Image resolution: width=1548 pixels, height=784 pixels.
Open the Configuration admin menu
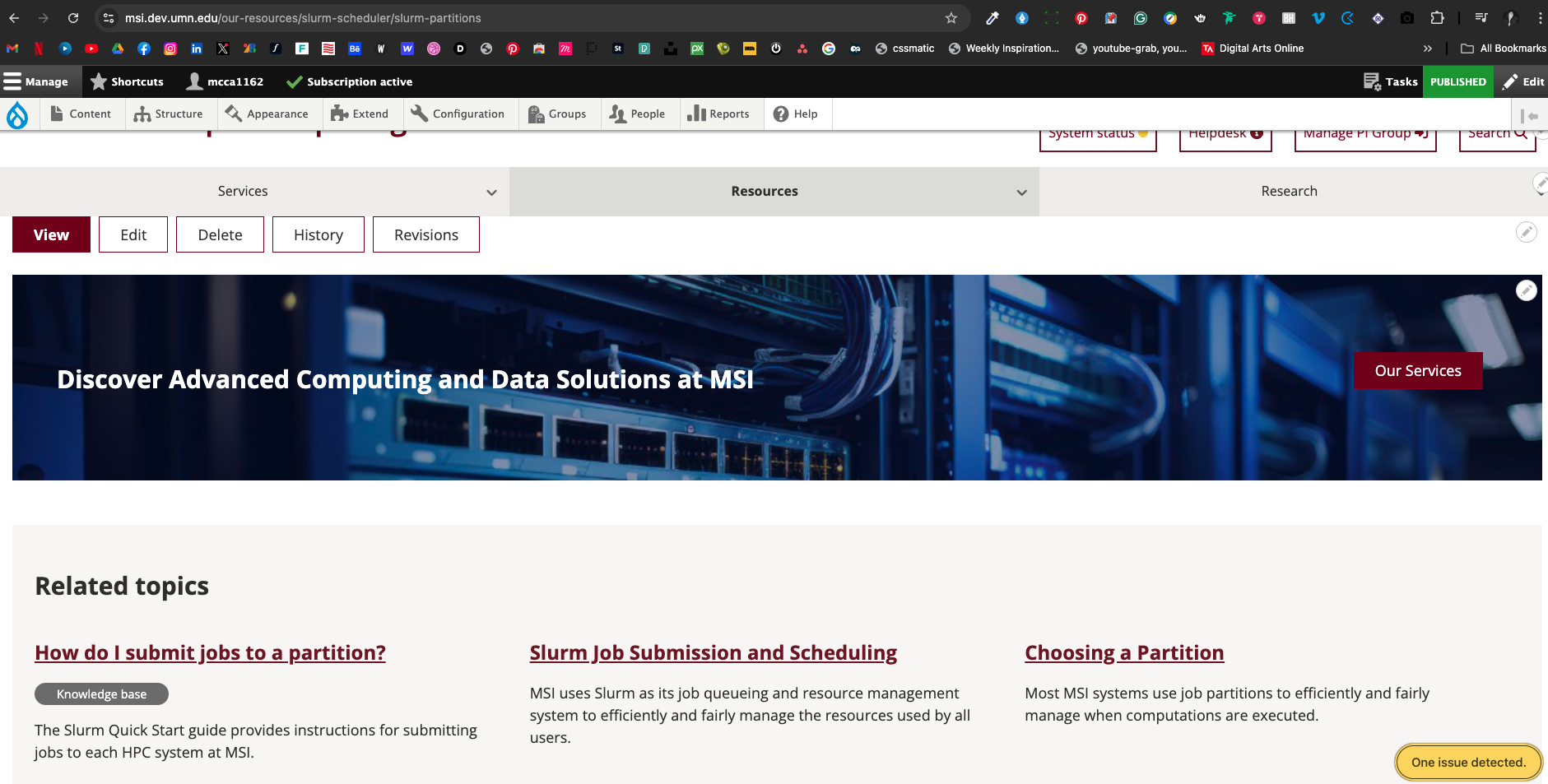[x=458, y=114]
